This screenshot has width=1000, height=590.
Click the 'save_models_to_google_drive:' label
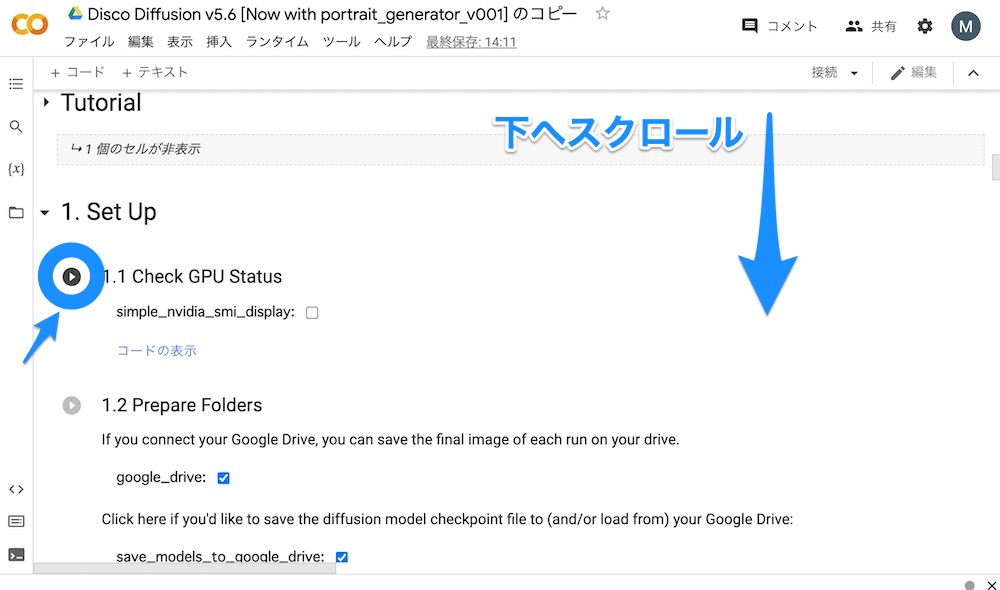pyautogui.click(x=220, y=556)
